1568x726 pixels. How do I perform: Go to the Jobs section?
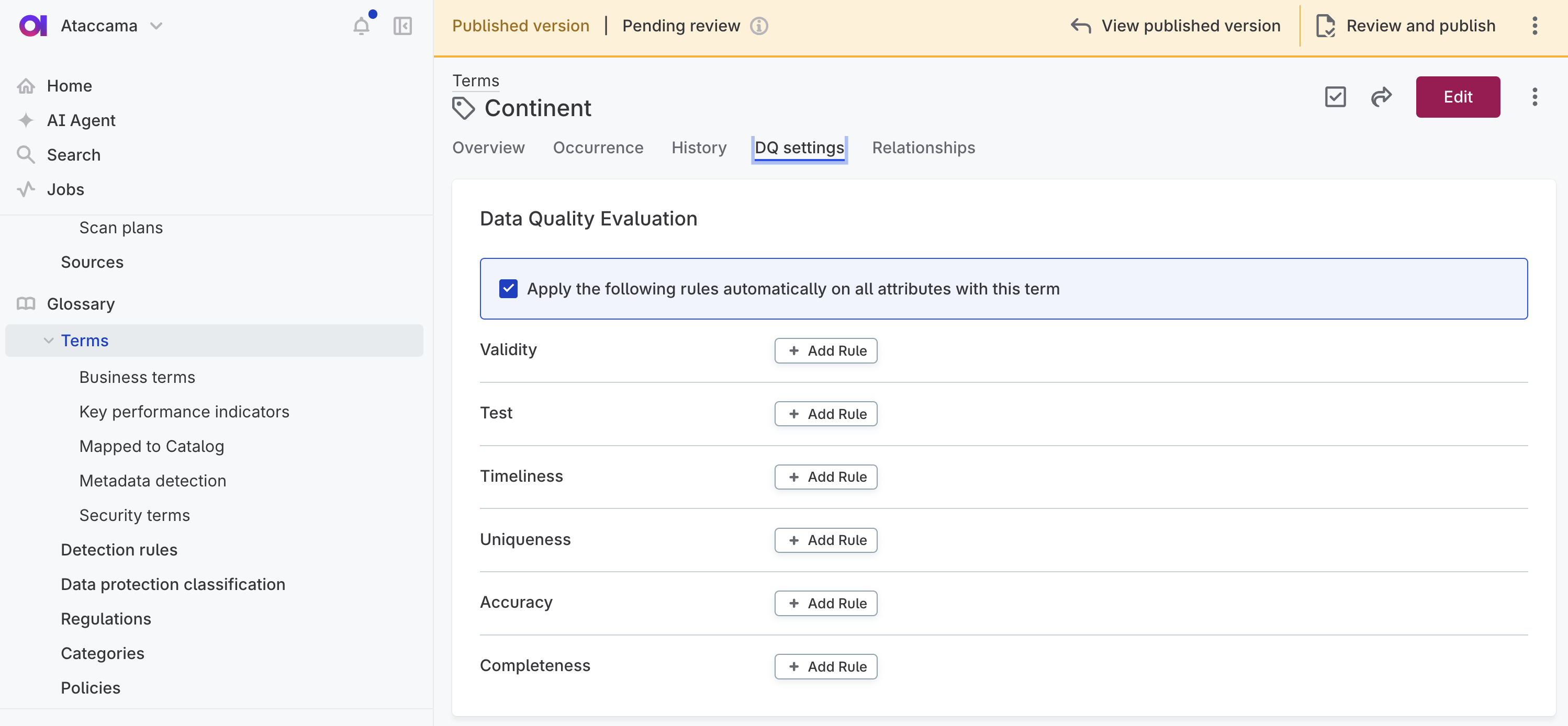click(x=65, y=189)
